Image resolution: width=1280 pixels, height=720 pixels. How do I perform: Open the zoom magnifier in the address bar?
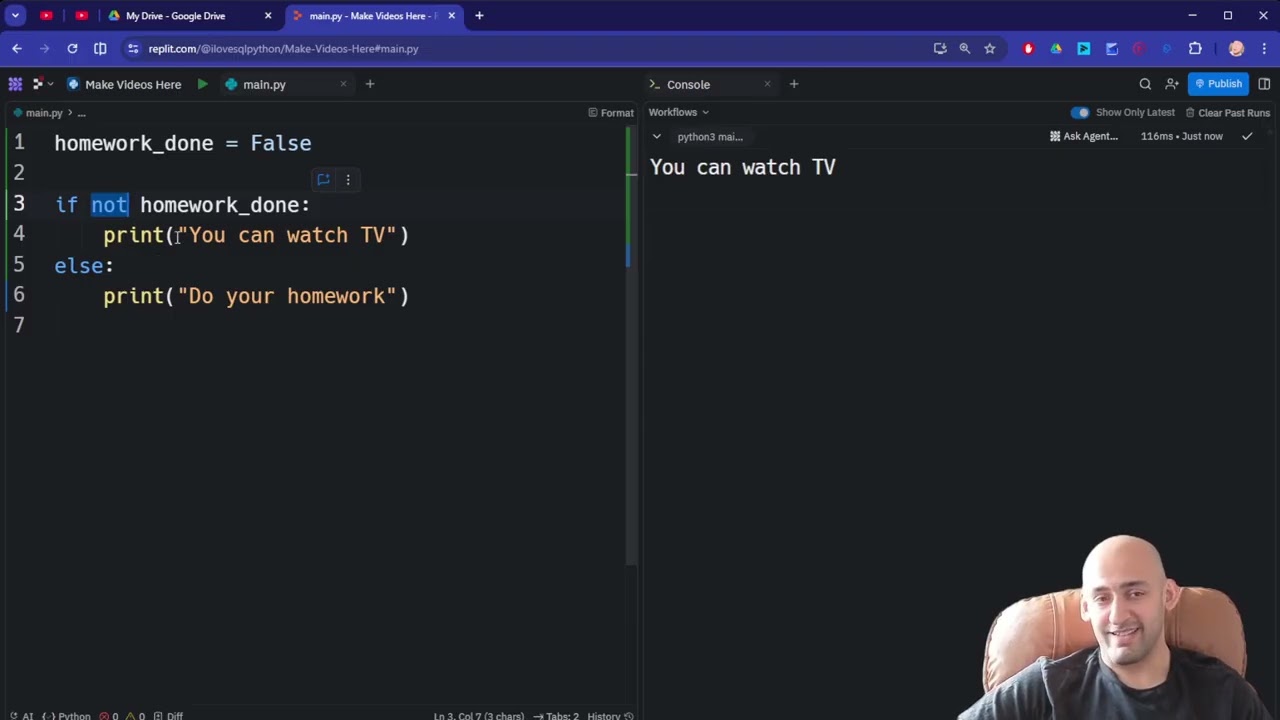[965, 48]
